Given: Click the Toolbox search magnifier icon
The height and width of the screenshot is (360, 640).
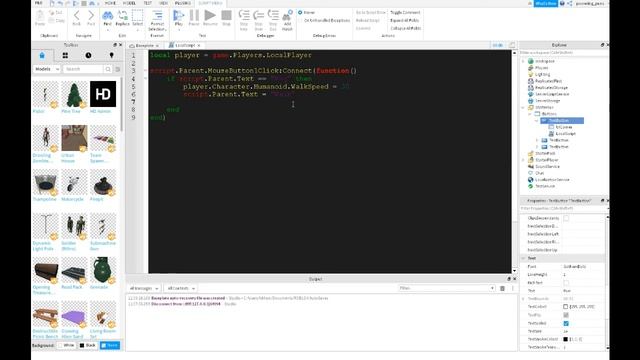Looking at the screenshot, I should tap(108, 69).
